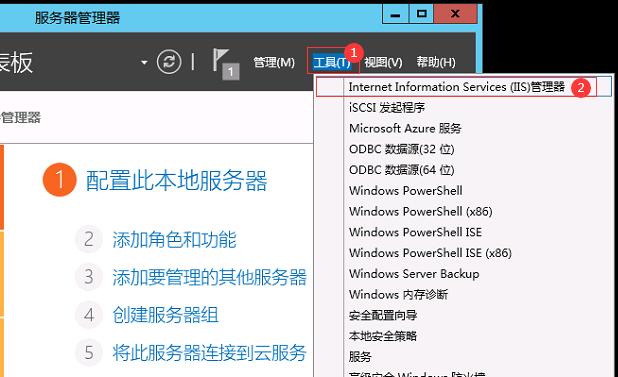The height and width of the screenshot is (377, 618).
Task: Open the 视图(V) menu
Action: (x=383, y=62)
